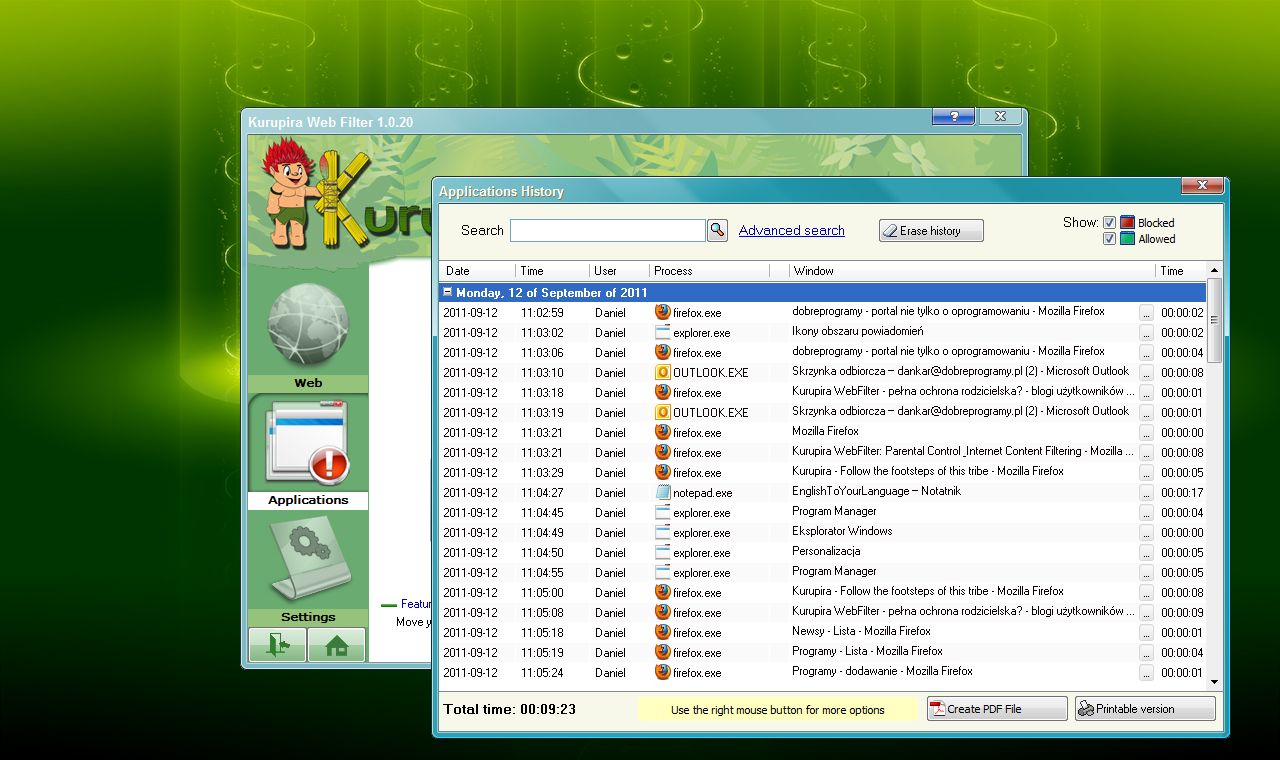The height and width of the screenshot is (760, 1280).
Task: Select row titled 'Mozilla Firefox' at 11:03:21
Action: point(823,432)
